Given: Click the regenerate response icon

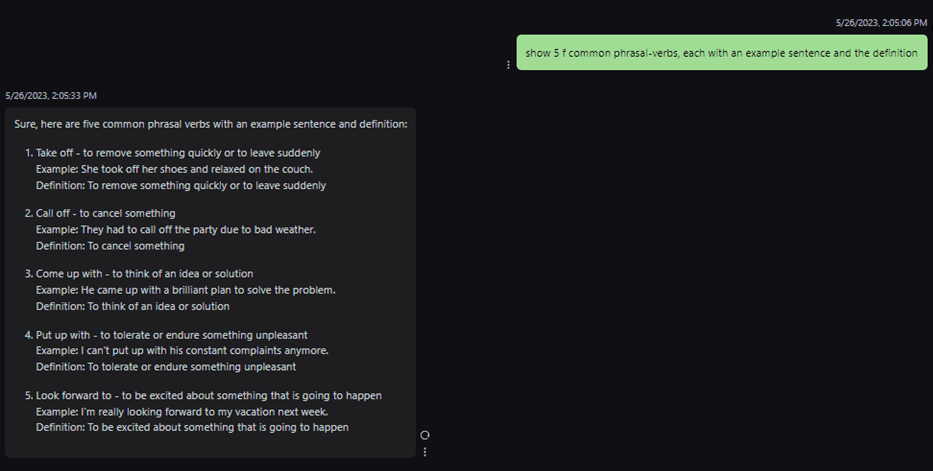Looking at the screenshot, I should point(425,435).
